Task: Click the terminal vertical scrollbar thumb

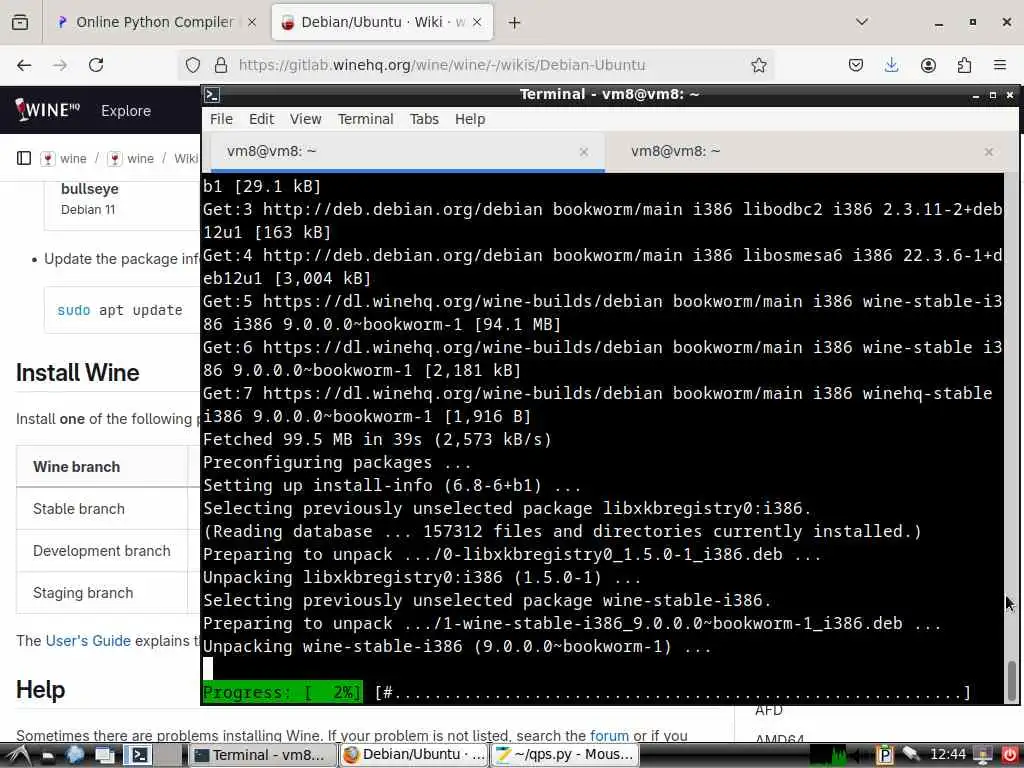Action: (1011, 680)
